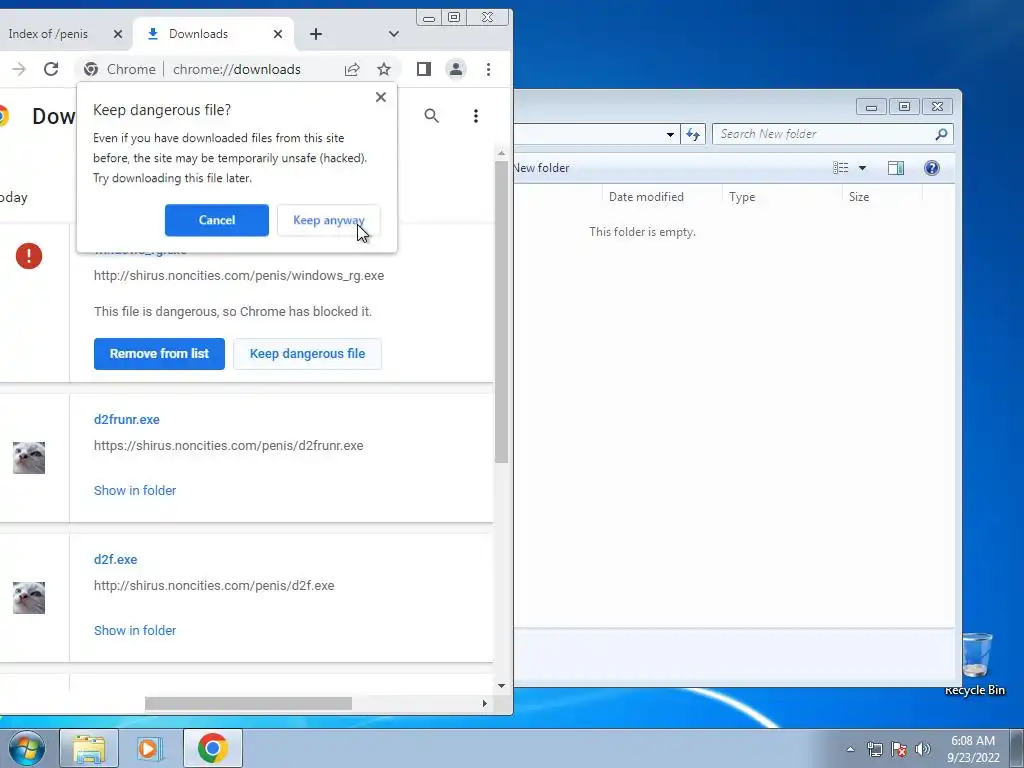
Task: Click the d2frunr.exe source URL
Action: coord(229,446)
